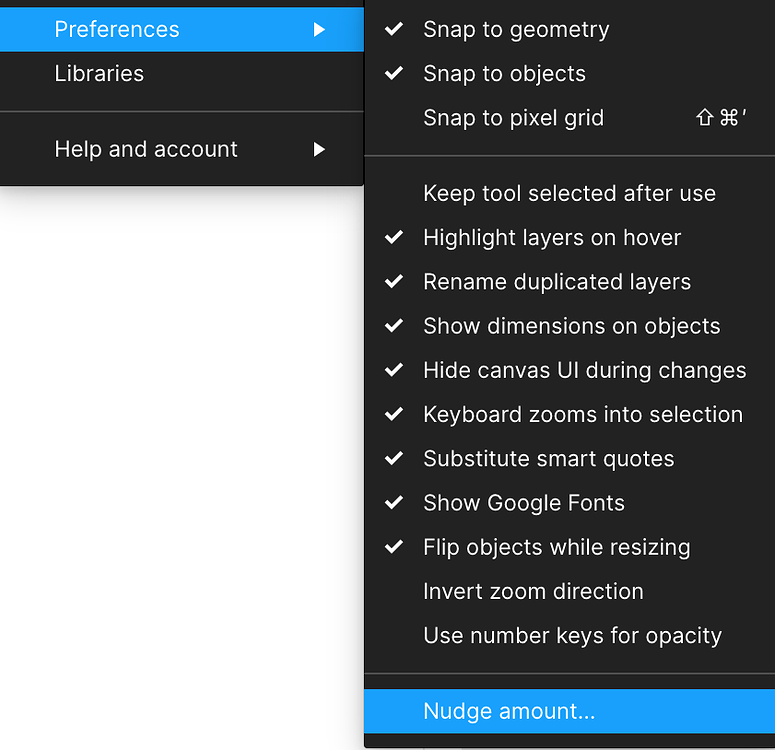The width and height of the screenshot is (775, 750).
Task: Toggle Snap to objects off
Action: pyautogui.click(x=504, y=74)
